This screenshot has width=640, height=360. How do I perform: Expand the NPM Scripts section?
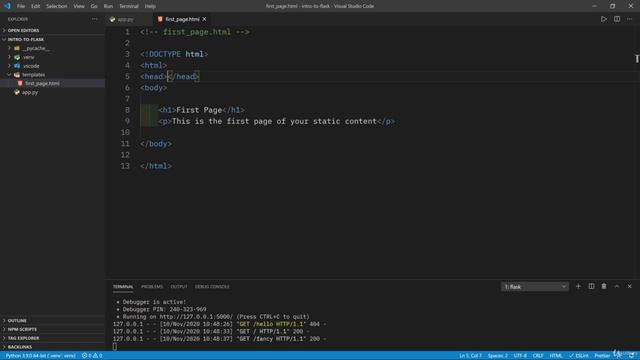pos(22,329)
